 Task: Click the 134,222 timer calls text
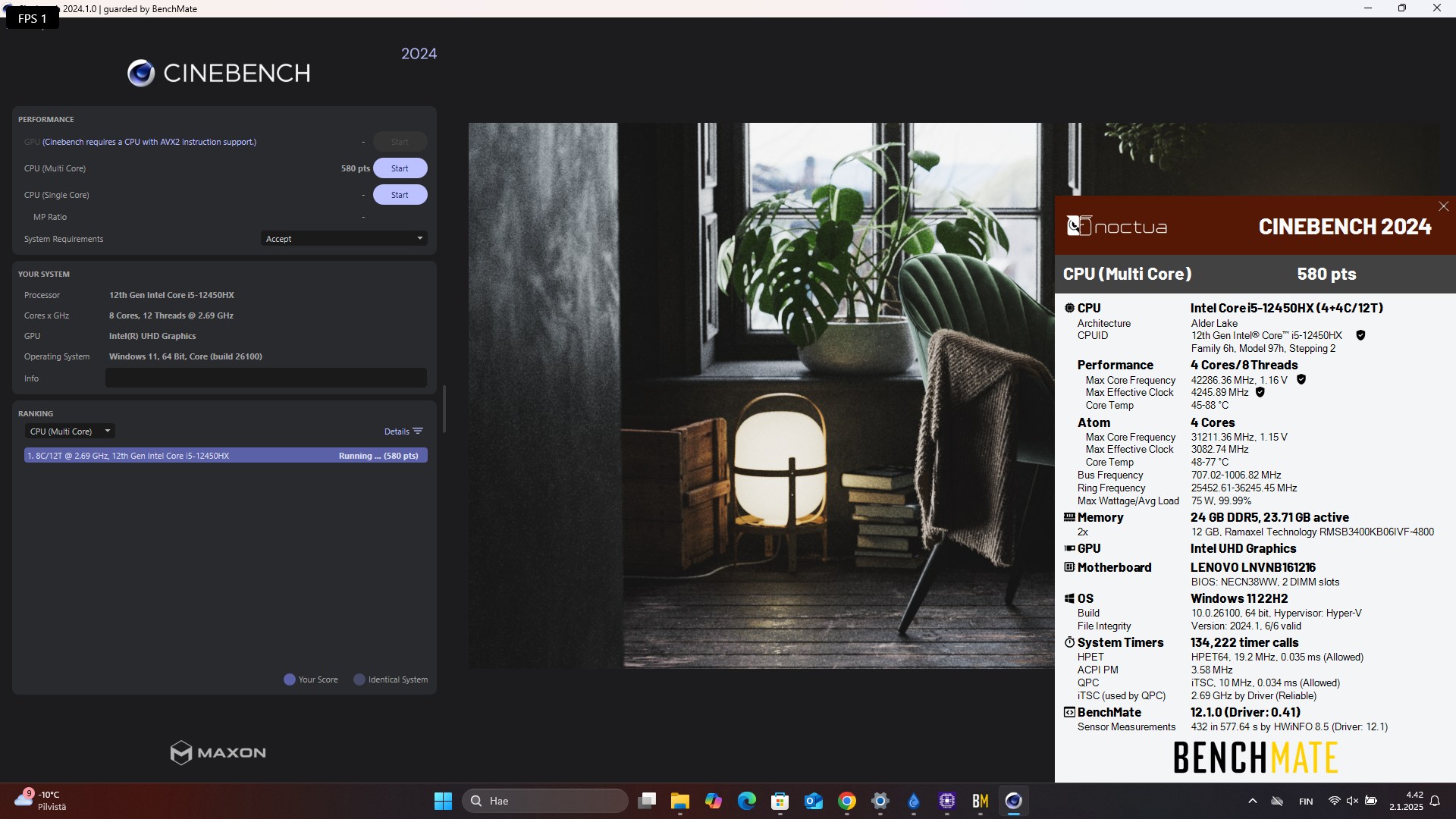coord(1244,642)
